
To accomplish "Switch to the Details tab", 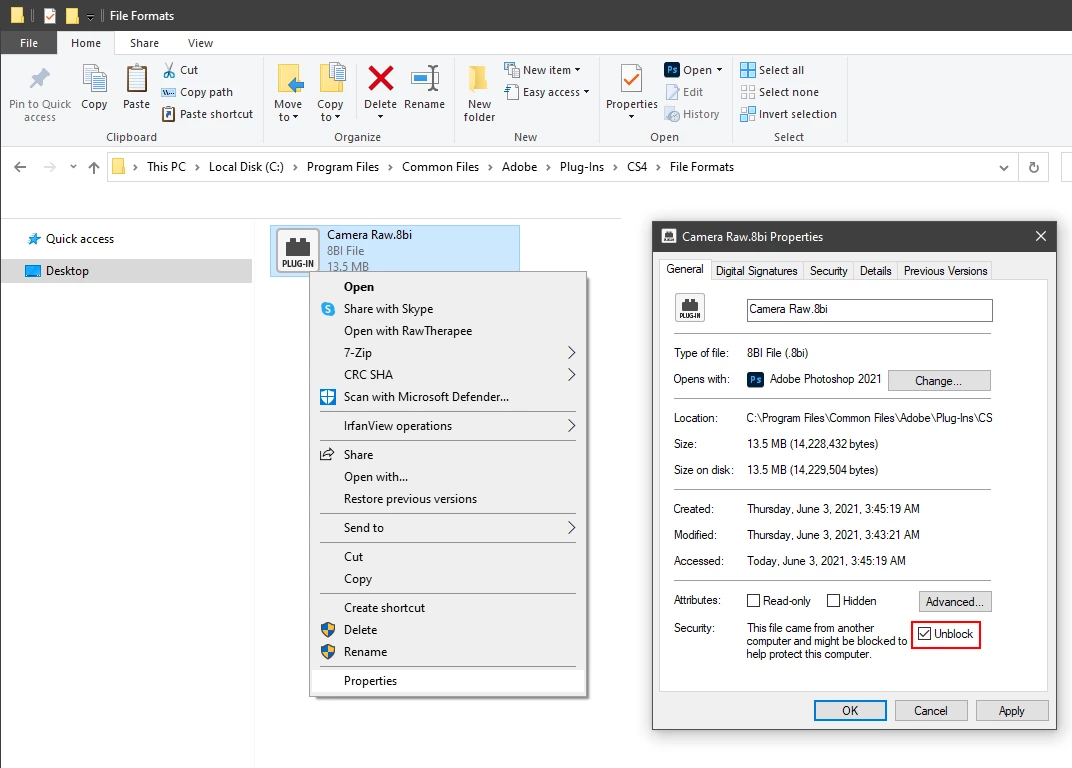I will click(875, 271).
